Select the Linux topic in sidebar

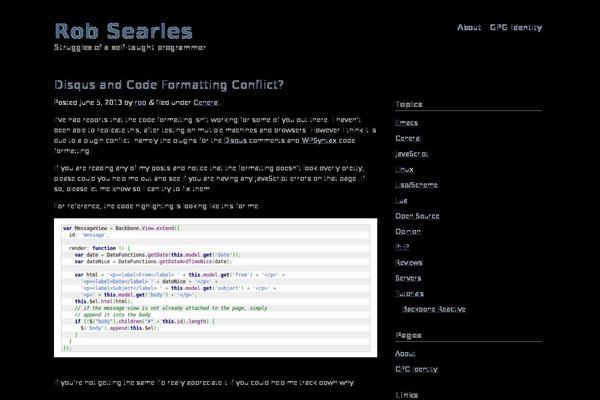[404, 170]
